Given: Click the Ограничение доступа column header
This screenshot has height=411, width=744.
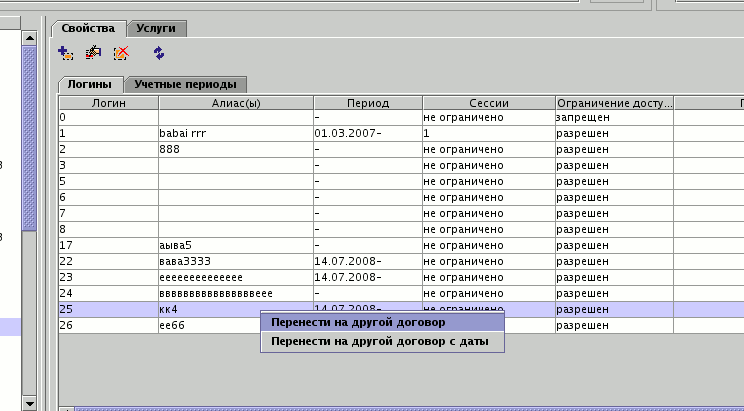Looking at the screenshot, I should [614, 103].
